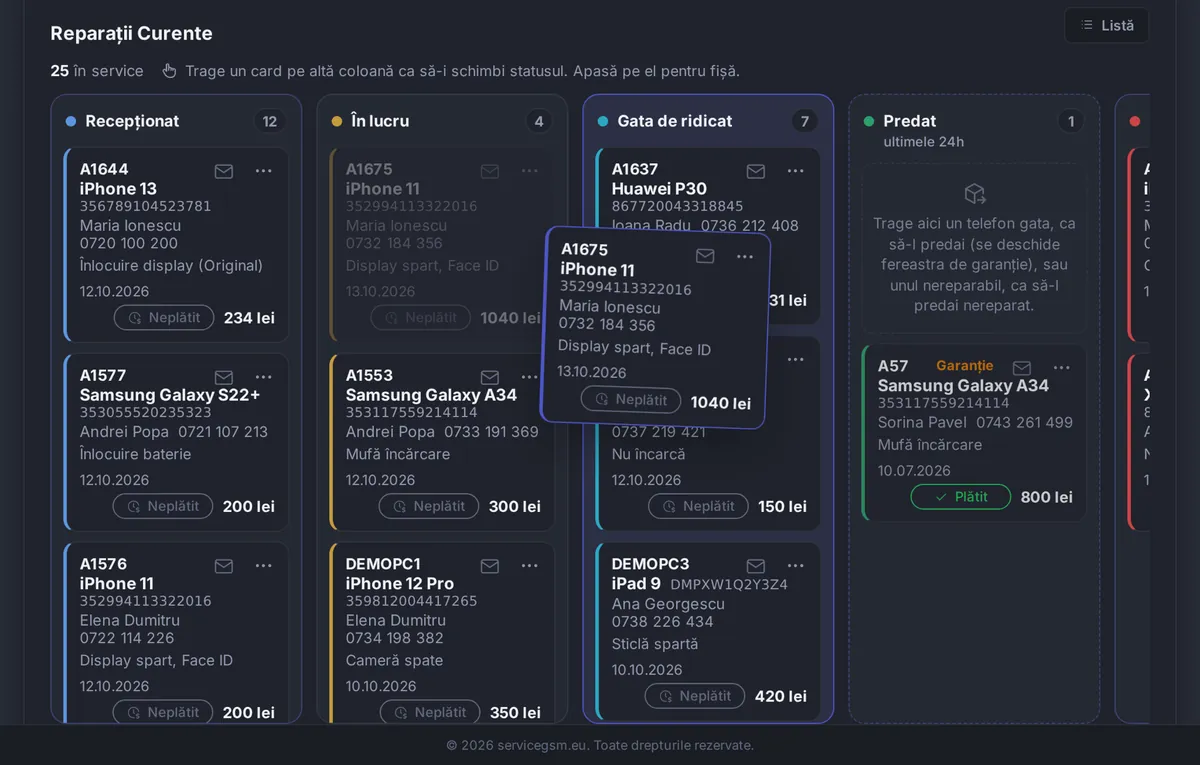1200x765 pixels.
Task: Click the count badge 12 in Recepționat
Action: pos(270,121)
